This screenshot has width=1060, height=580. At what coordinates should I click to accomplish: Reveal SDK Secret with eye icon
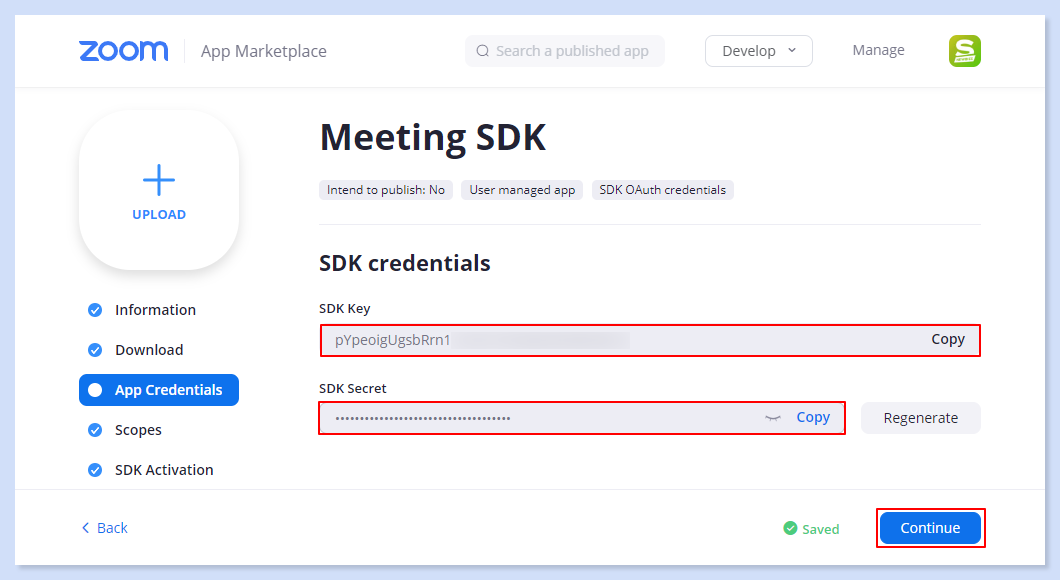point(773,418)
